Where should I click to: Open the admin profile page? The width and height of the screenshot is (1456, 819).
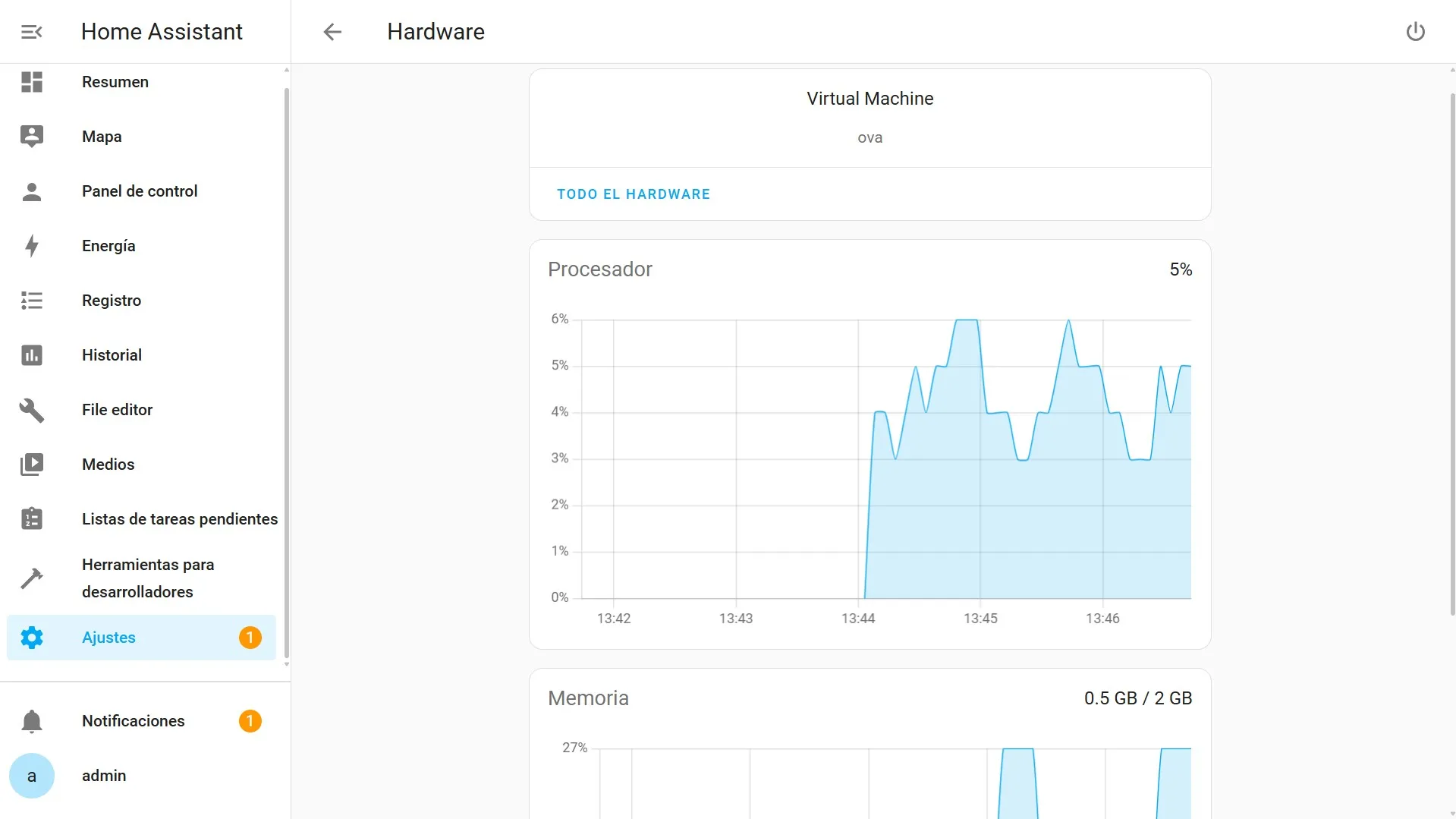[x=141, y=776]
